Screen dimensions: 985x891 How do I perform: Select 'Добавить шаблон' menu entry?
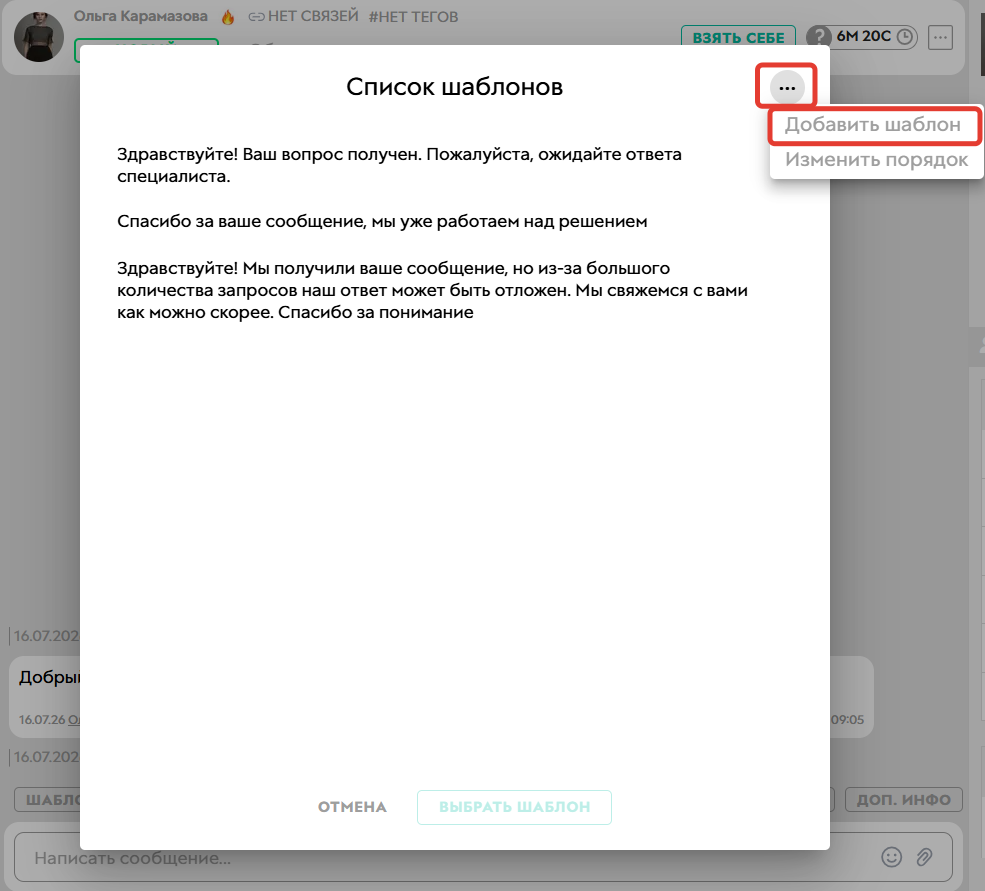(873, 124)
